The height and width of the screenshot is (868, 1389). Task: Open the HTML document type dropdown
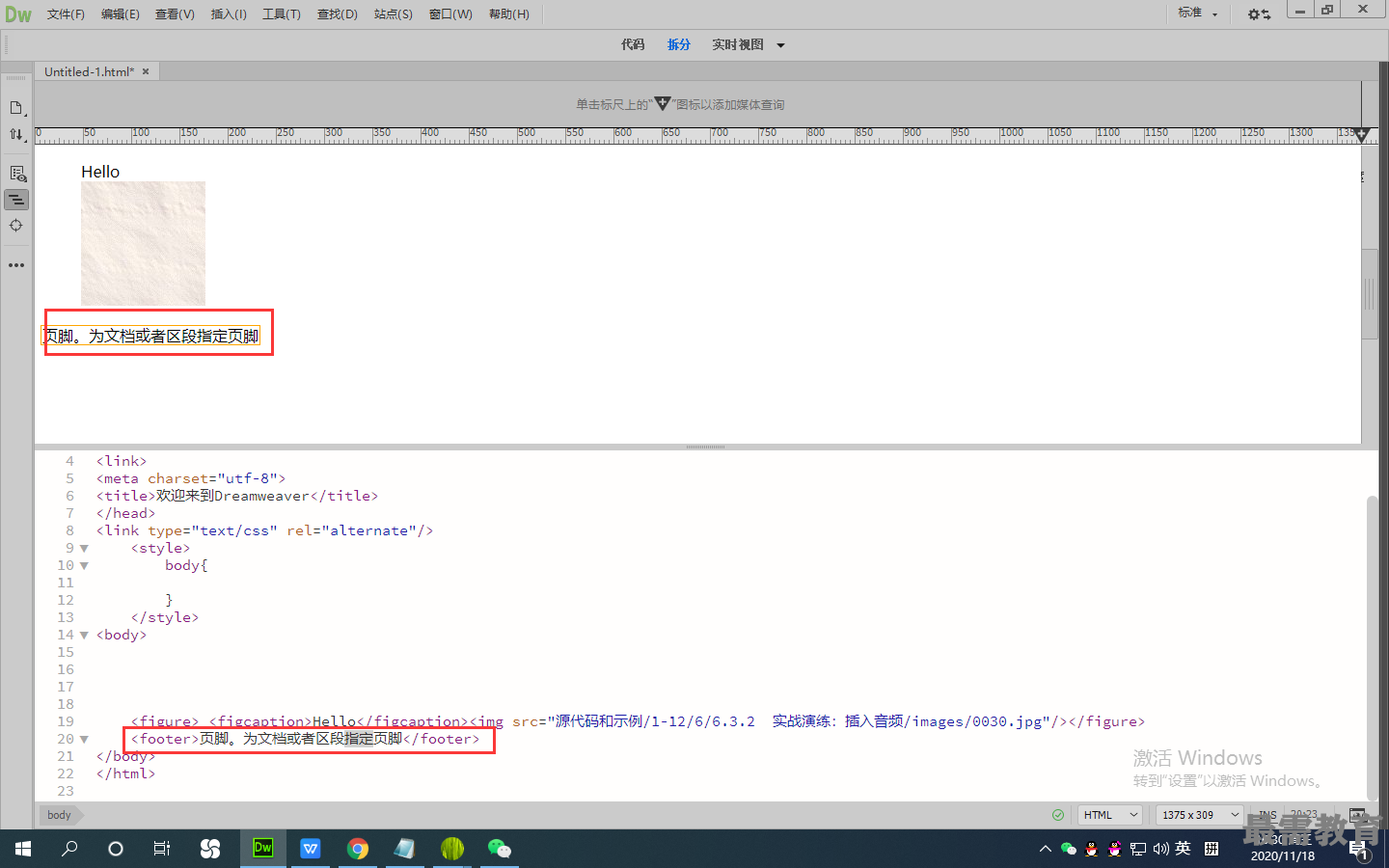coord(1109,815)
